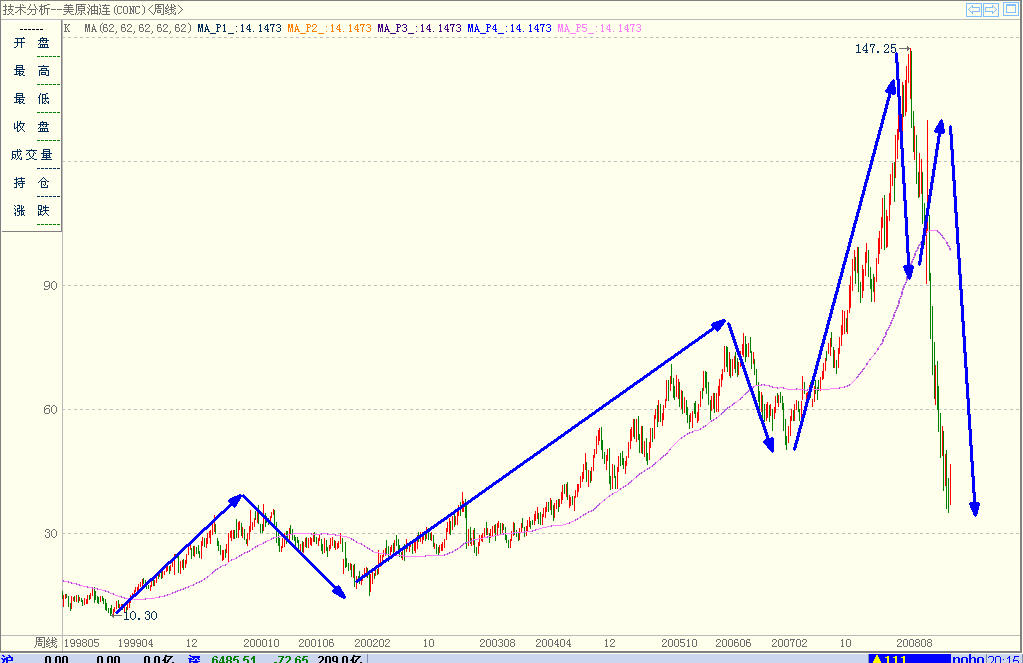Select the 最高 (high) field in the side panel
This screenshot has height=663, width=1023.
pos(31,71)
